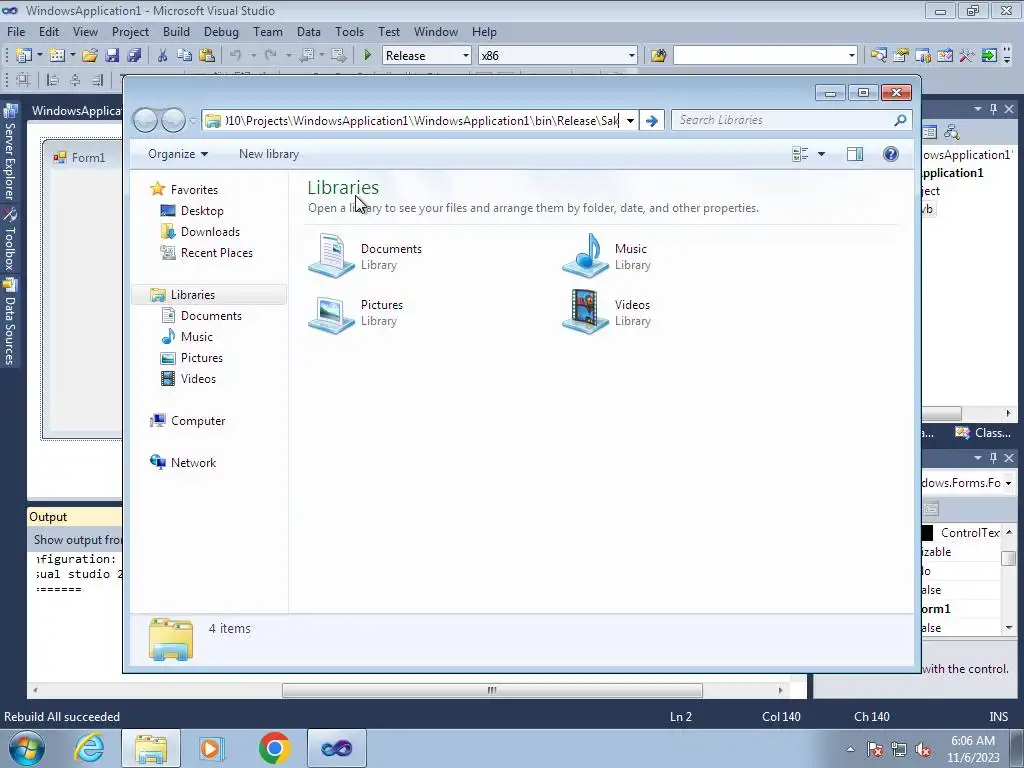Save the current file with floppy icon

[x=112, y=56]
